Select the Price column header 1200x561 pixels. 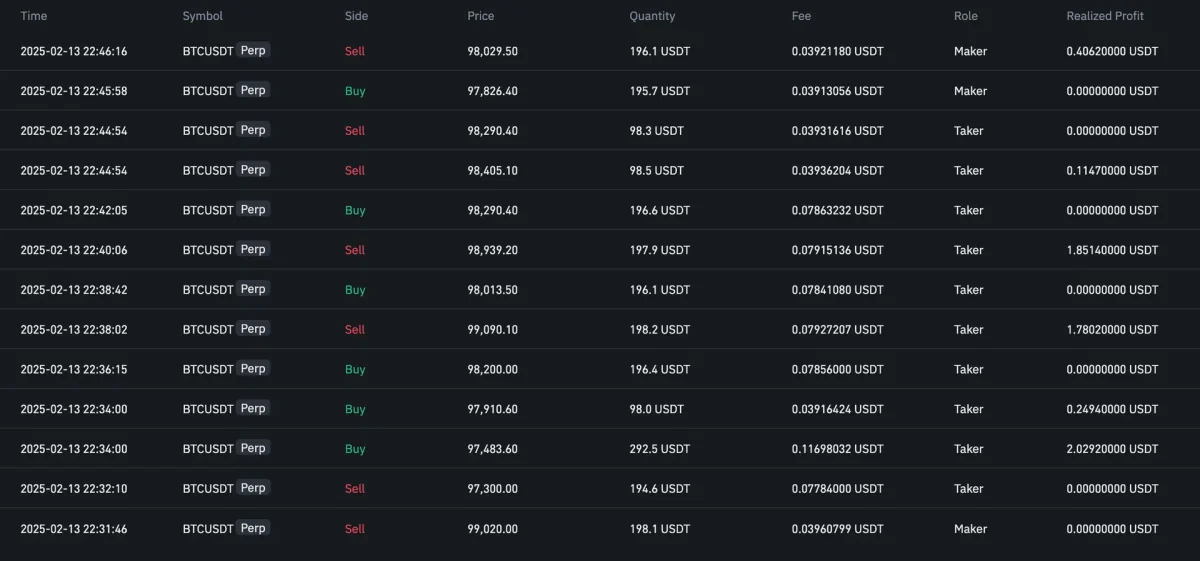(x=480, y=16)
